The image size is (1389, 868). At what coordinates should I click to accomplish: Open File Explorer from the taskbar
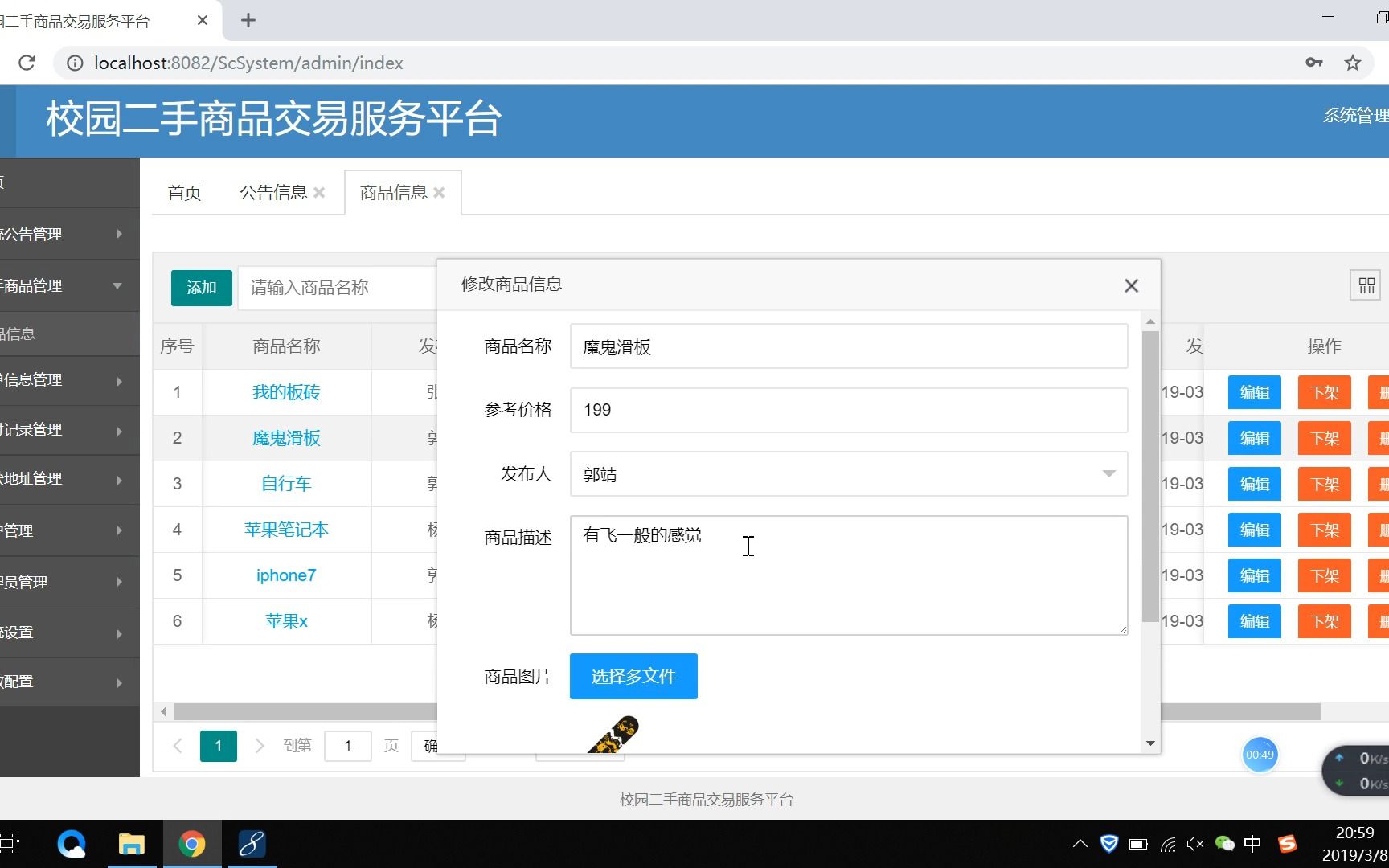tap(131, 843)
